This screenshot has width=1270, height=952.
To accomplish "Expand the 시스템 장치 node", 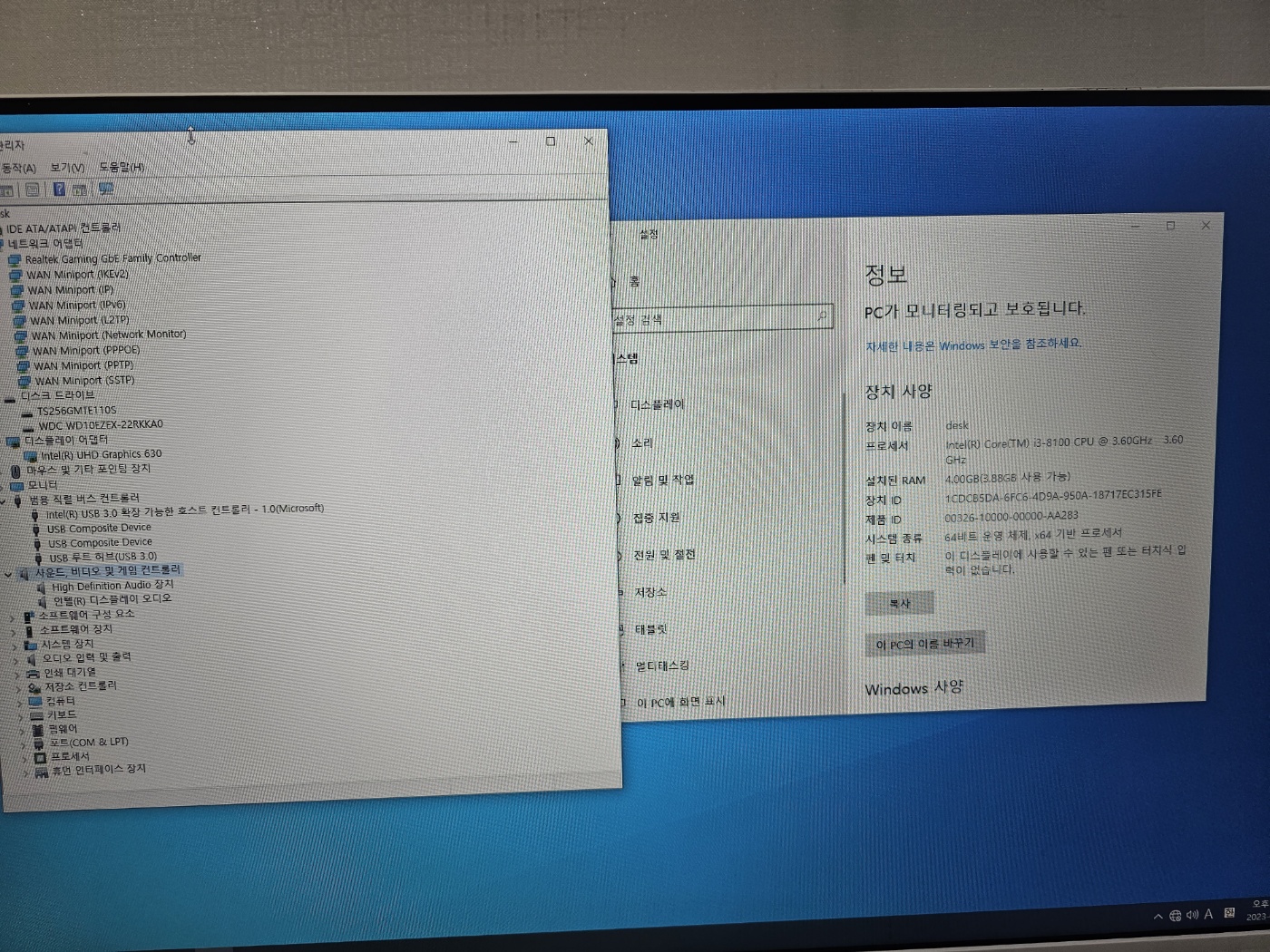I will [x=15, y=646].
